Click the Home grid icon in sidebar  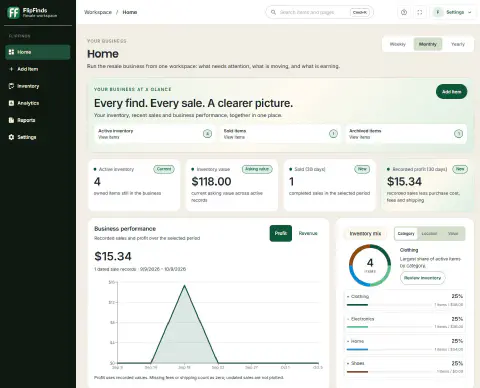tap(11, 52)
